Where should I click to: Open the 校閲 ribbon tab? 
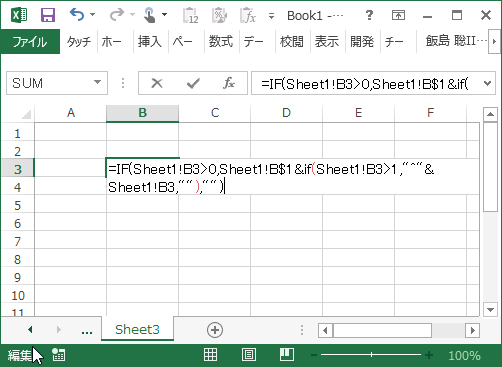[x=292, y=41]
